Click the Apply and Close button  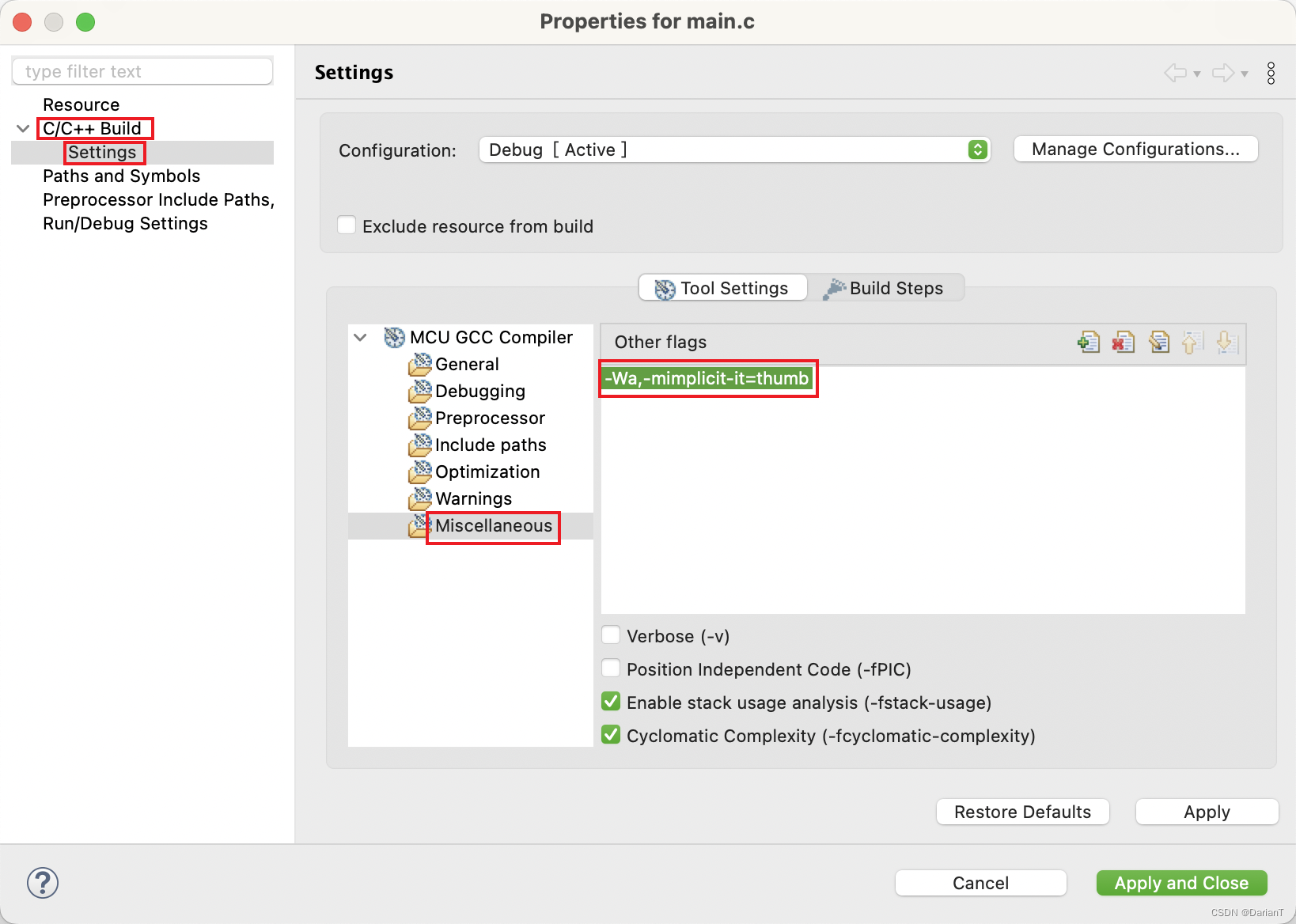[x=1181, y=883]
